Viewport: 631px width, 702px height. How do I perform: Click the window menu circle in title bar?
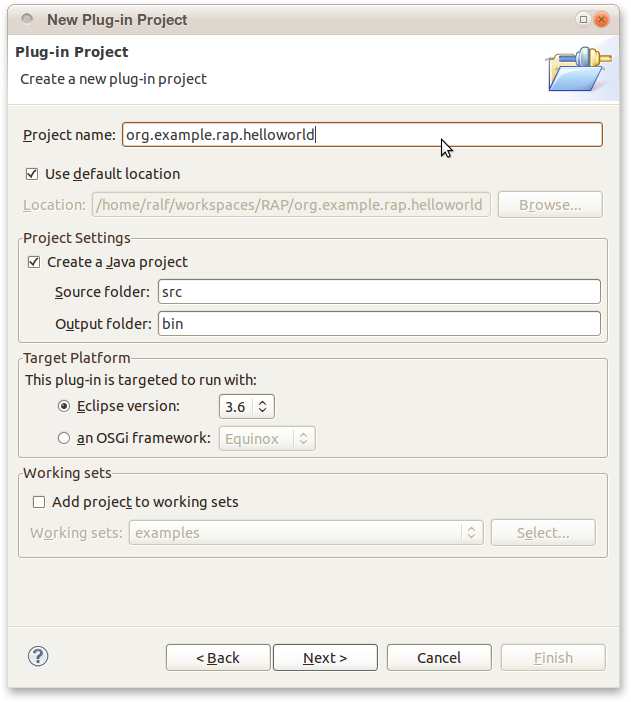[x=27, y=19]
